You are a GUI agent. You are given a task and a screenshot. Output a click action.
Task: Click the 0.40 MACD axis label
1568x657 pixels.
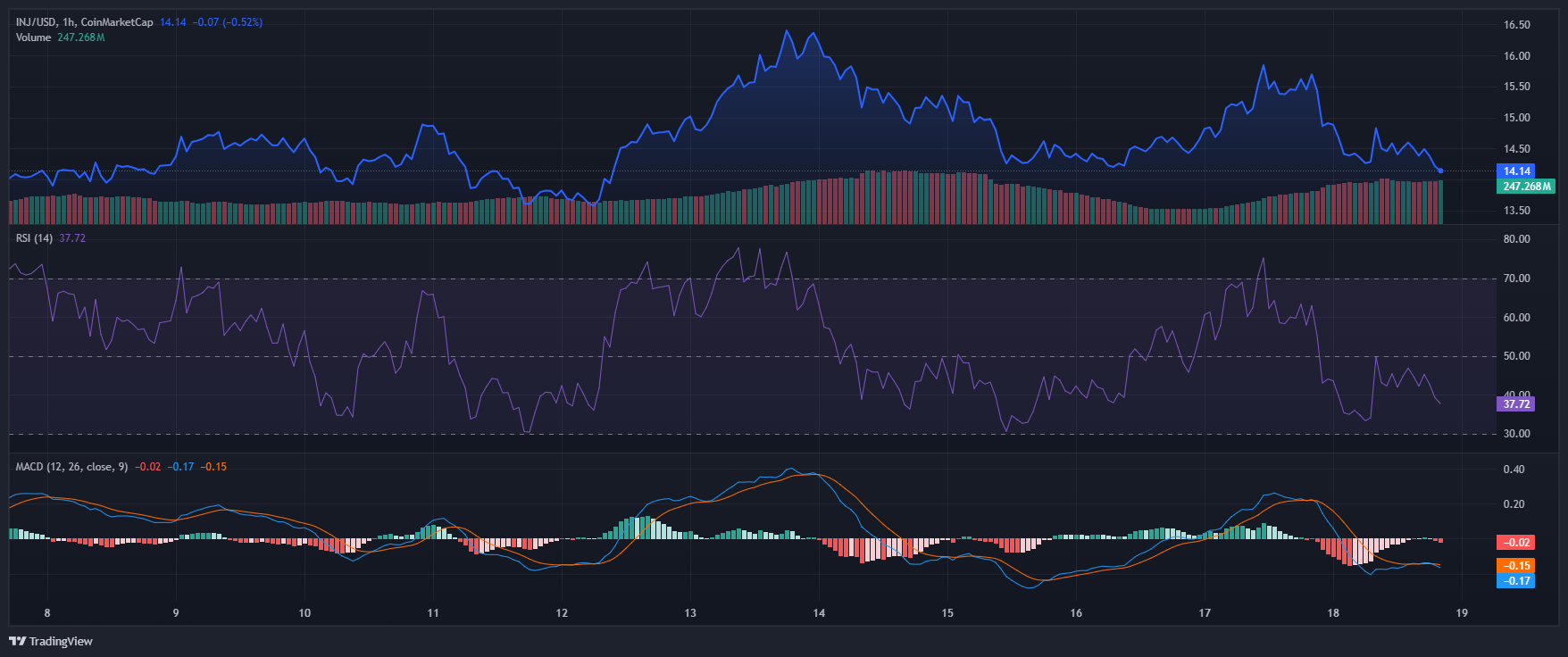click(1514, 470)
